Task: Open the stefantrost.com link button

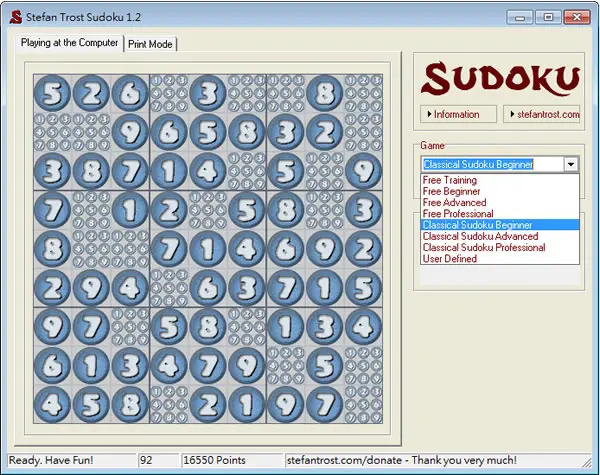Action: point(542,114)
